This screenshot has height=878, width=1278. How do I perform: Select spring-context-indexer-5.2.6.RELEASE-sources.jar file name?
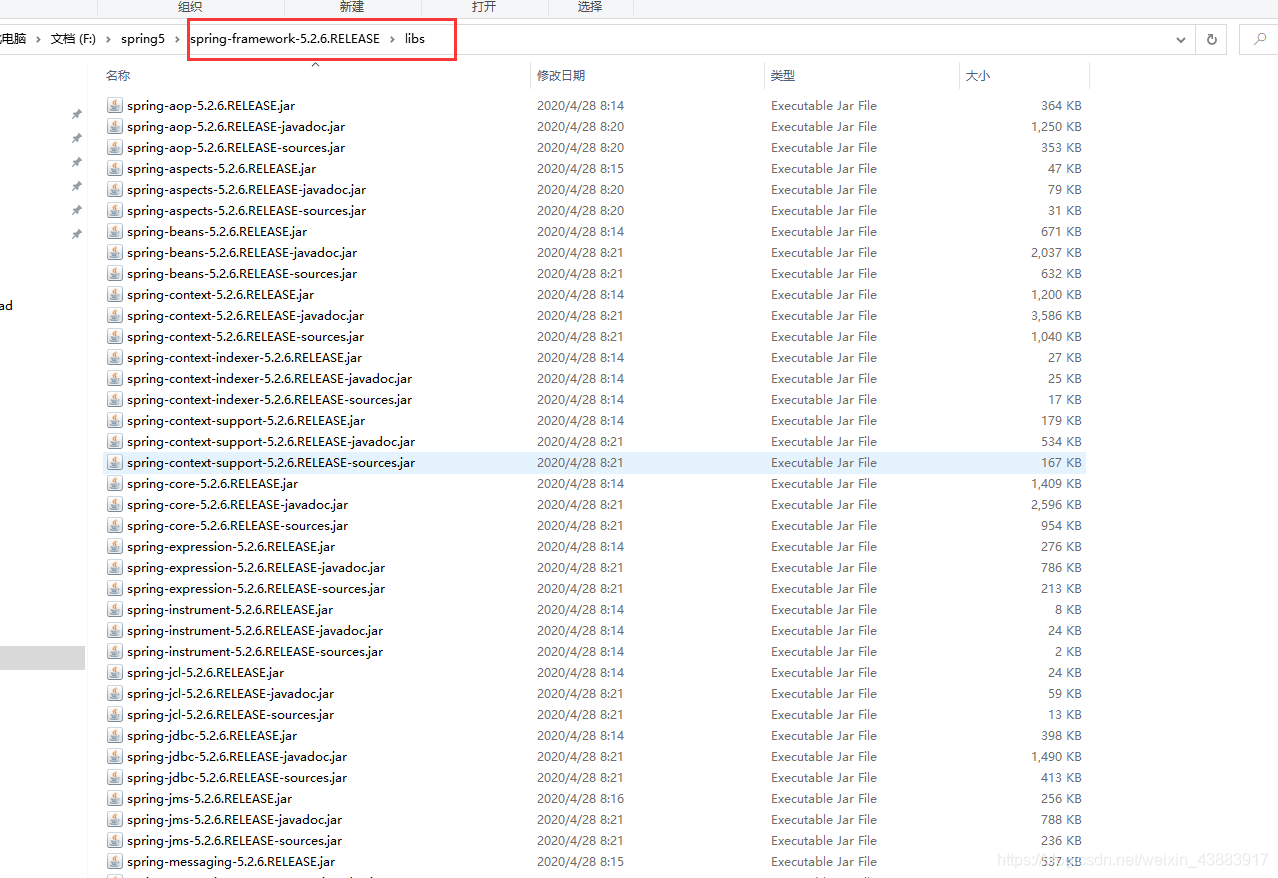269,399
